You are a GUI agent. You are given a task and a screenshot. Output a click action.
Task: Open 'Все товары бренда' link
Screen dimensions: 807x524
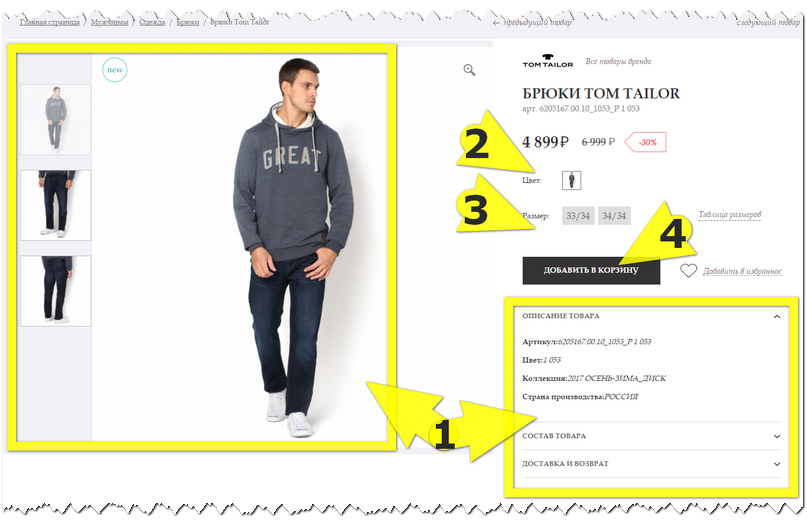[618, 61]
